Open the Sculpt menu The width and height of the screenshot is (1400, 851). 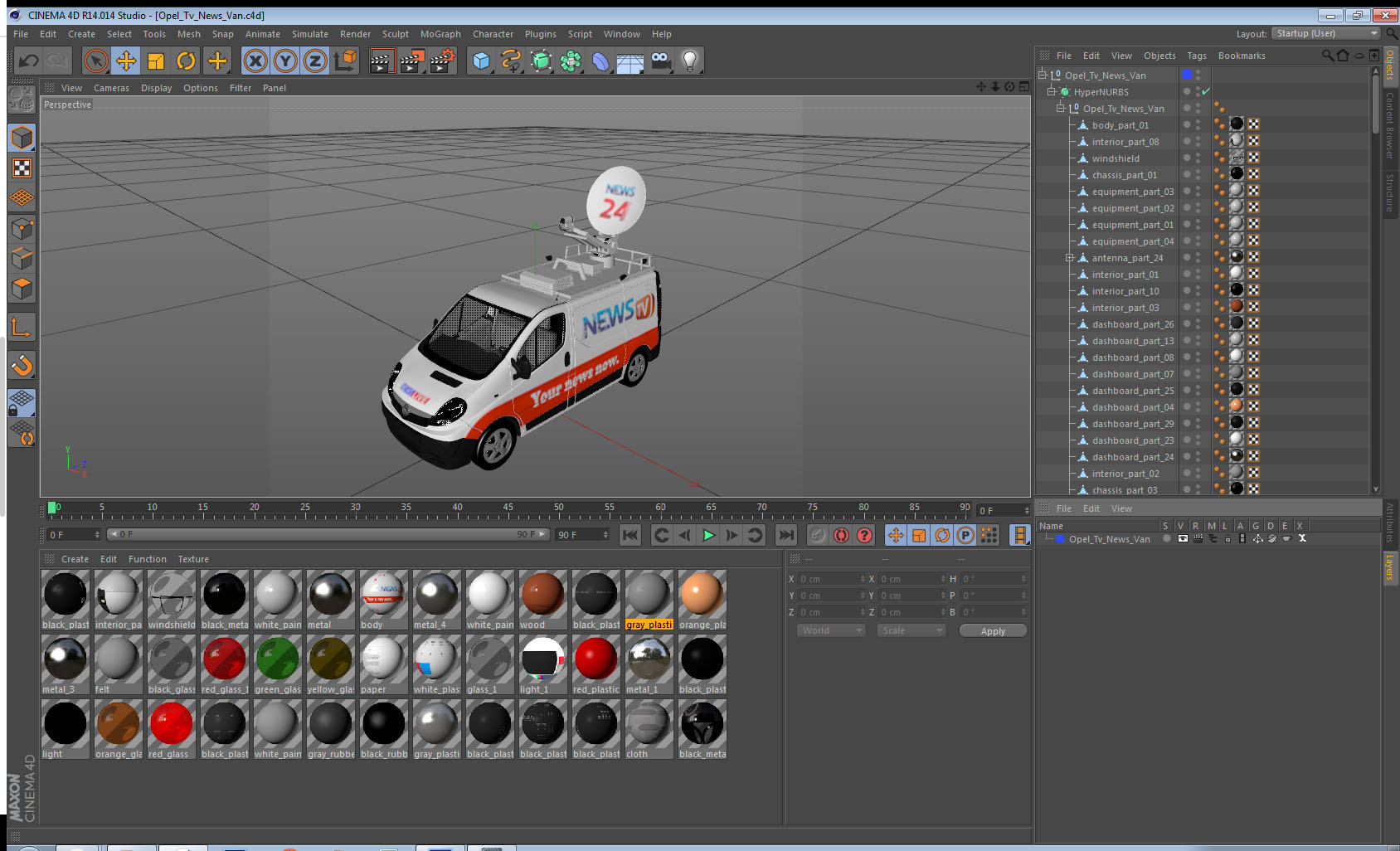396,34
